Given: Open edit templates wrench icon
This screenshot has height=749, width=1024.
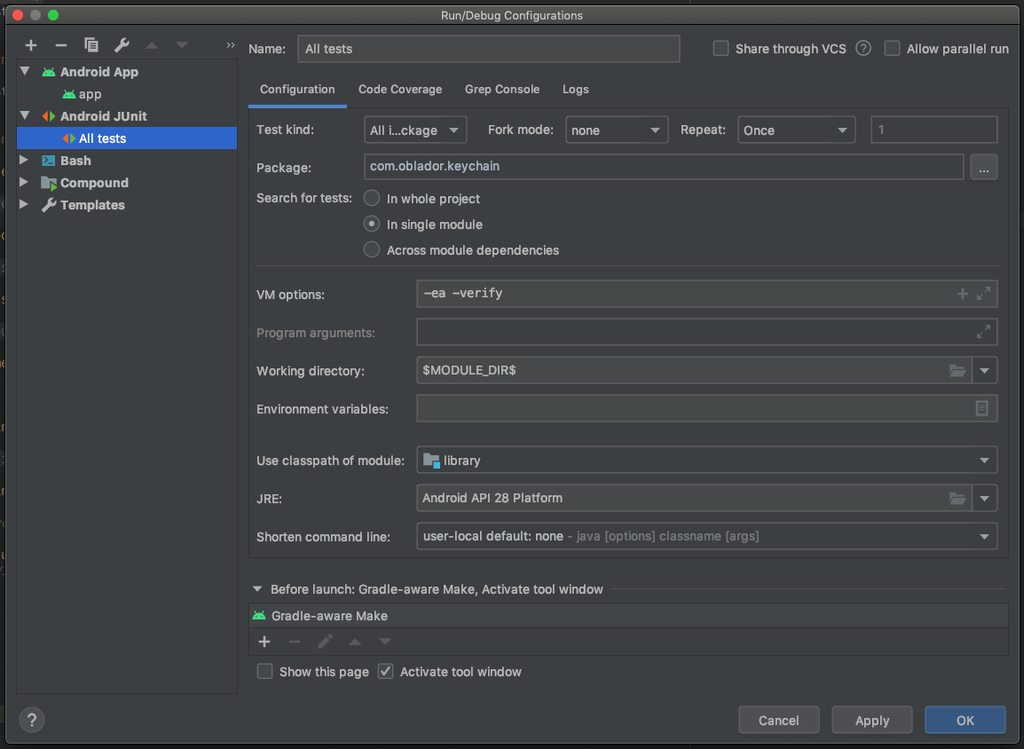Looking at the screenshot, I should (121, 44).
